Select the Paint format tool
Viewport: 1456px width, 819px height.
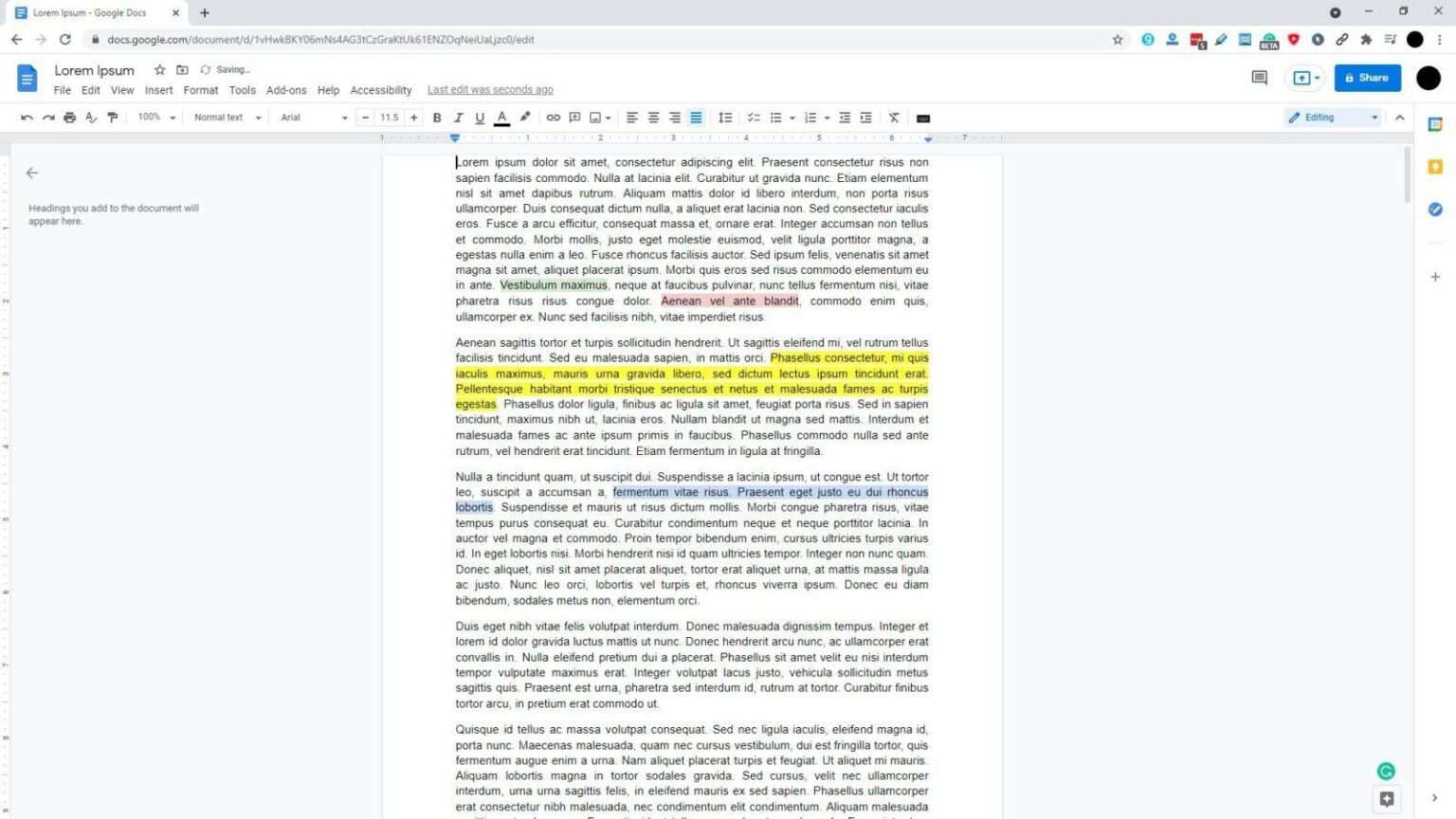coord(113,117)
